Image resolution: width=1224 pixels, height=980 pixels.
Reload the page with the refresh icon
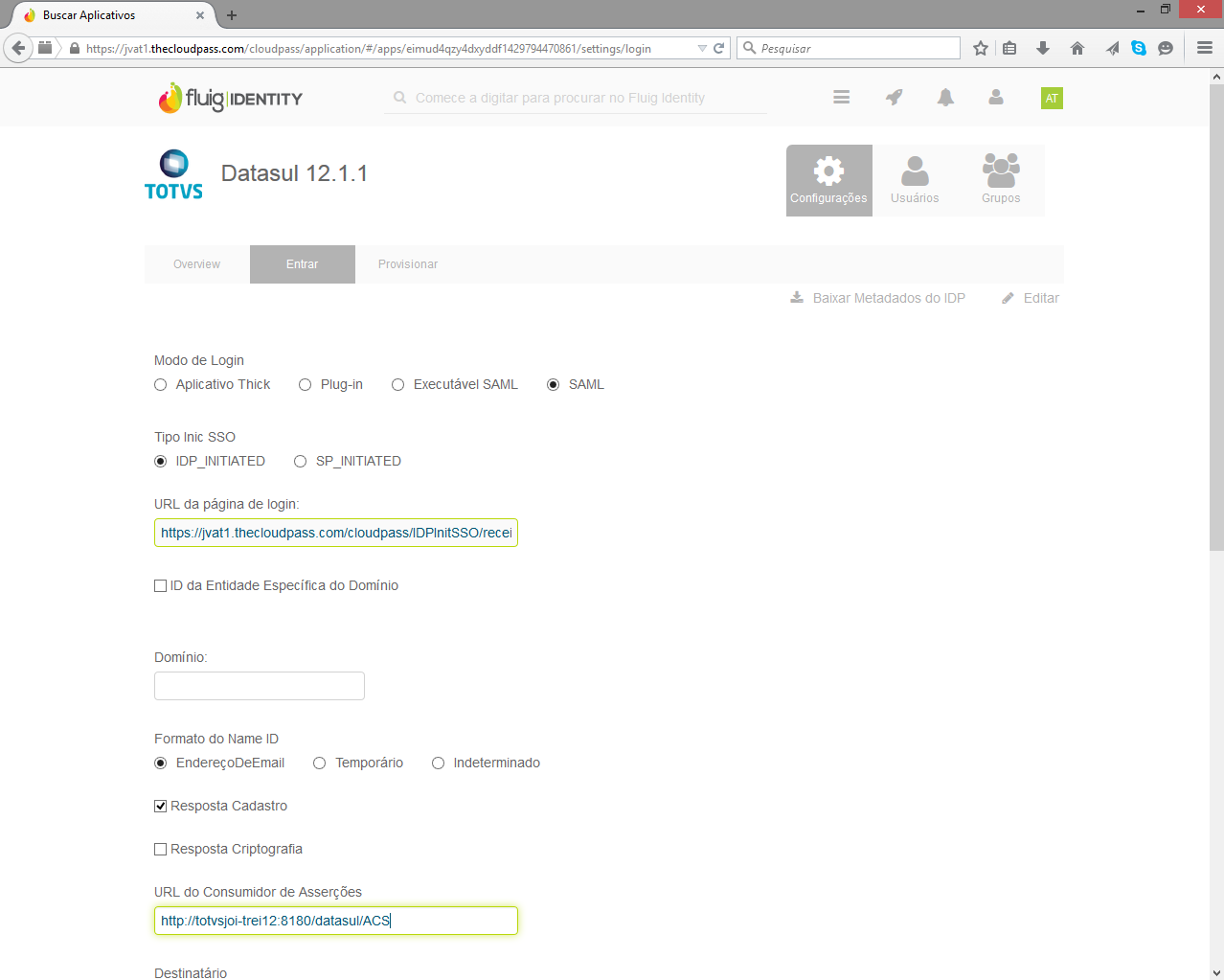click(718, 48)
